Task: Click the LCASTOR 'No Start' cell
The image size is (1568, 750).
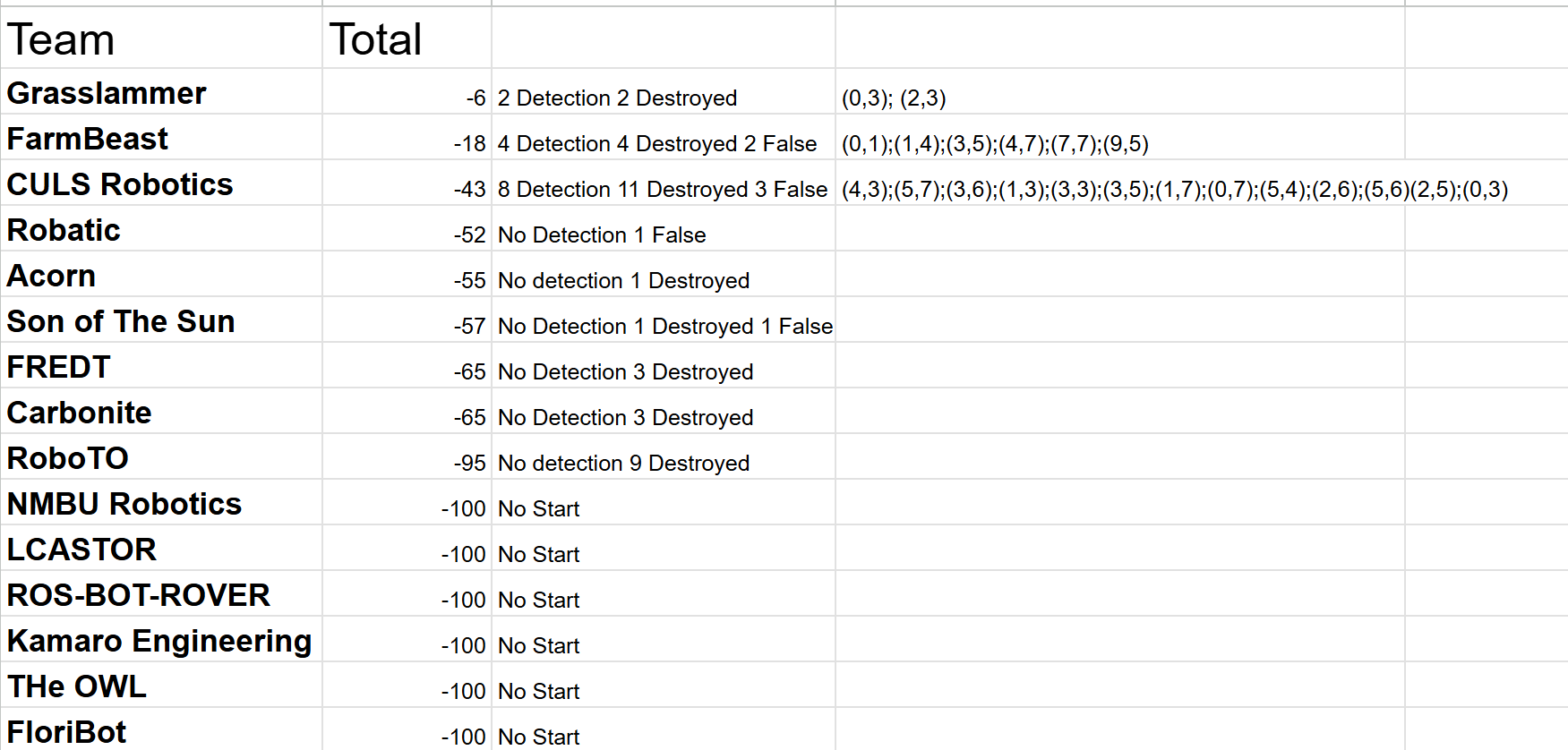Action: [x=663, y=548]
